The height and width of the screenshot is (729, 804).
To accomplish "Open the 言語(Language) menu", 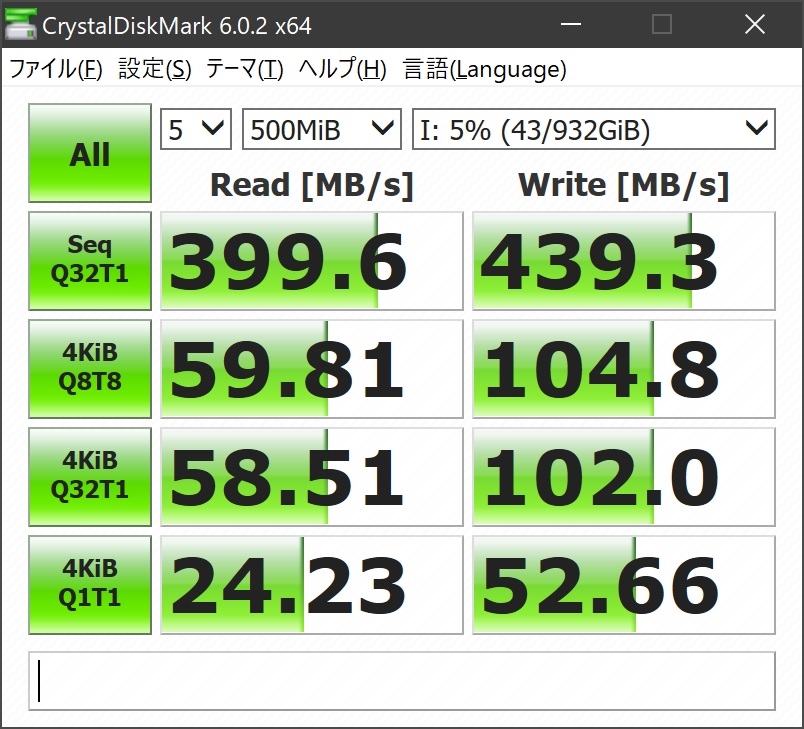I will 485,69.
